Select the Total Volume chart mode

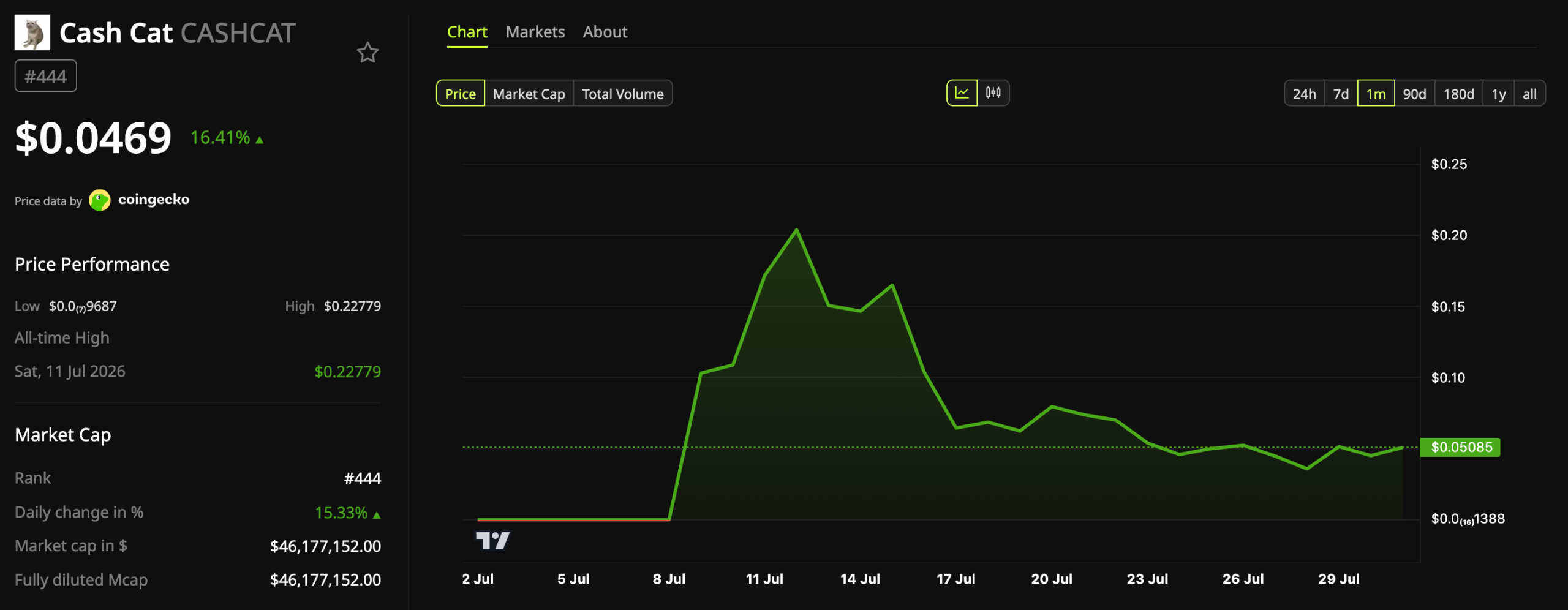(623, 94)
